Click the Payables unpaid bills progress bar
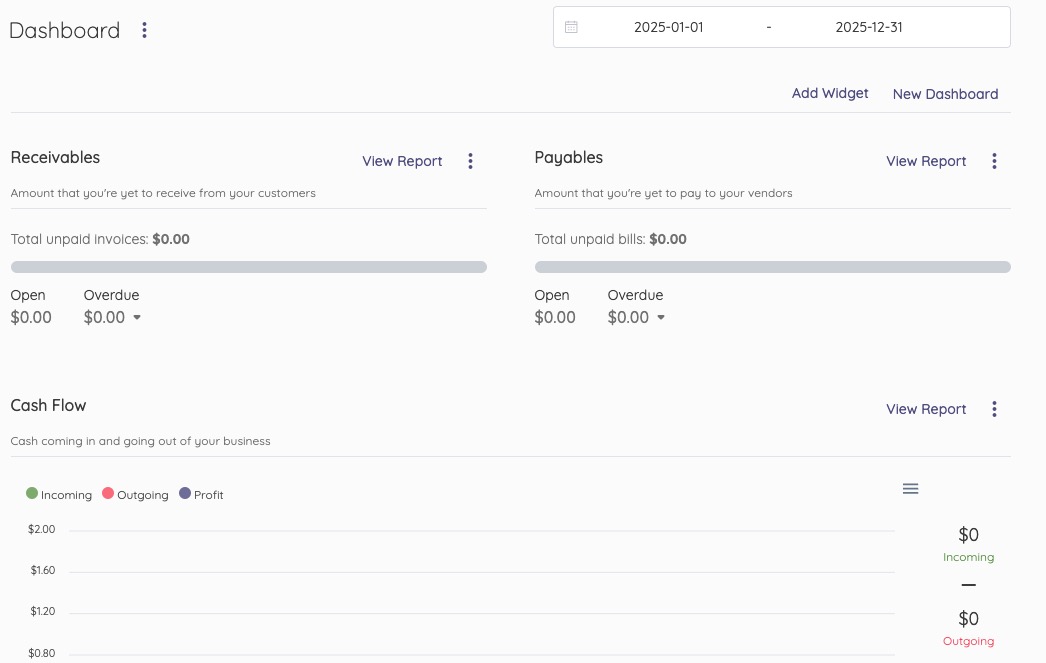 [772, 267]
